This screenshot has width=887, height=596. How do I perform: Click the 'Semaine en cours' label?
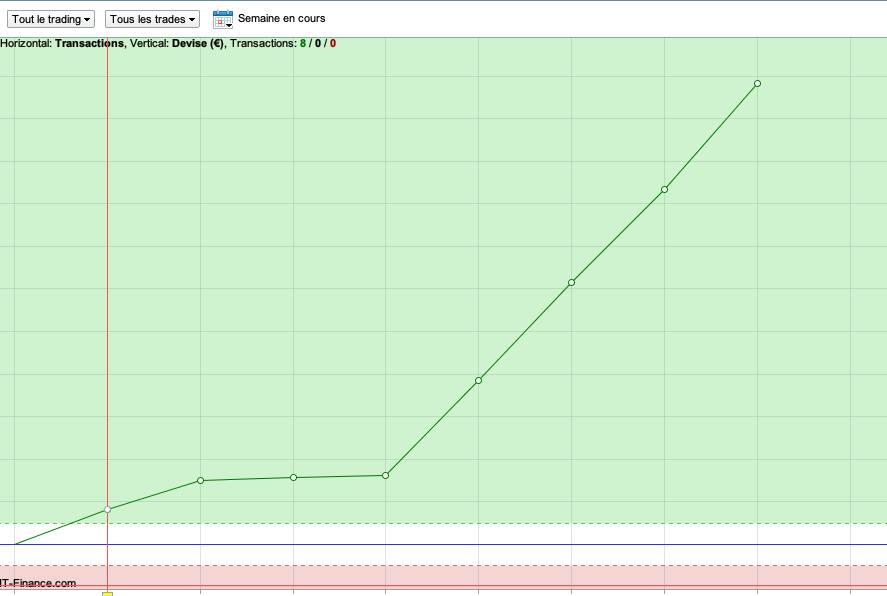click(282, 19)
